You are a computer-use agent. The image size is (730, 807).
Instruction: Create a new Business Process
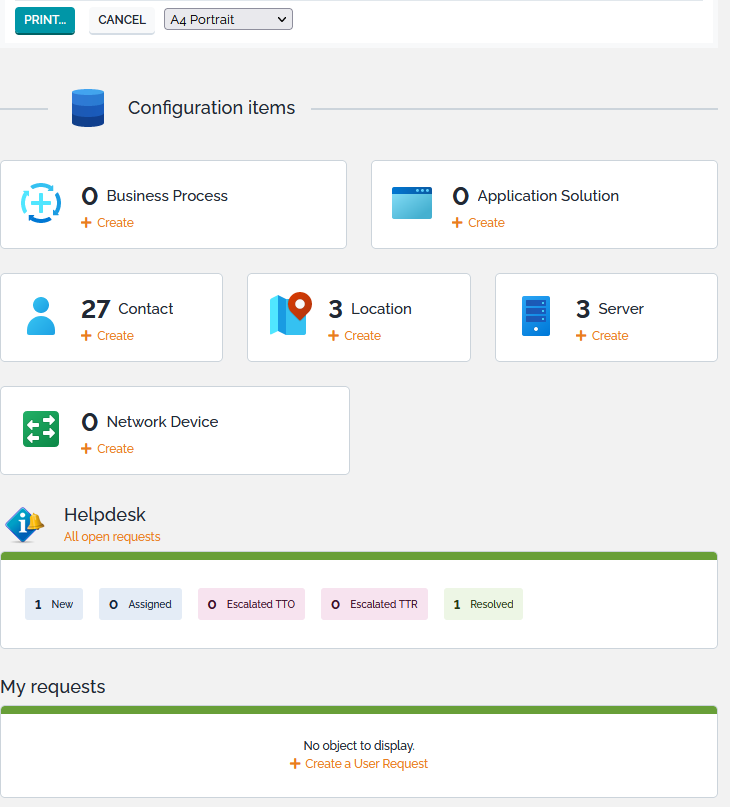coord(108,223)
